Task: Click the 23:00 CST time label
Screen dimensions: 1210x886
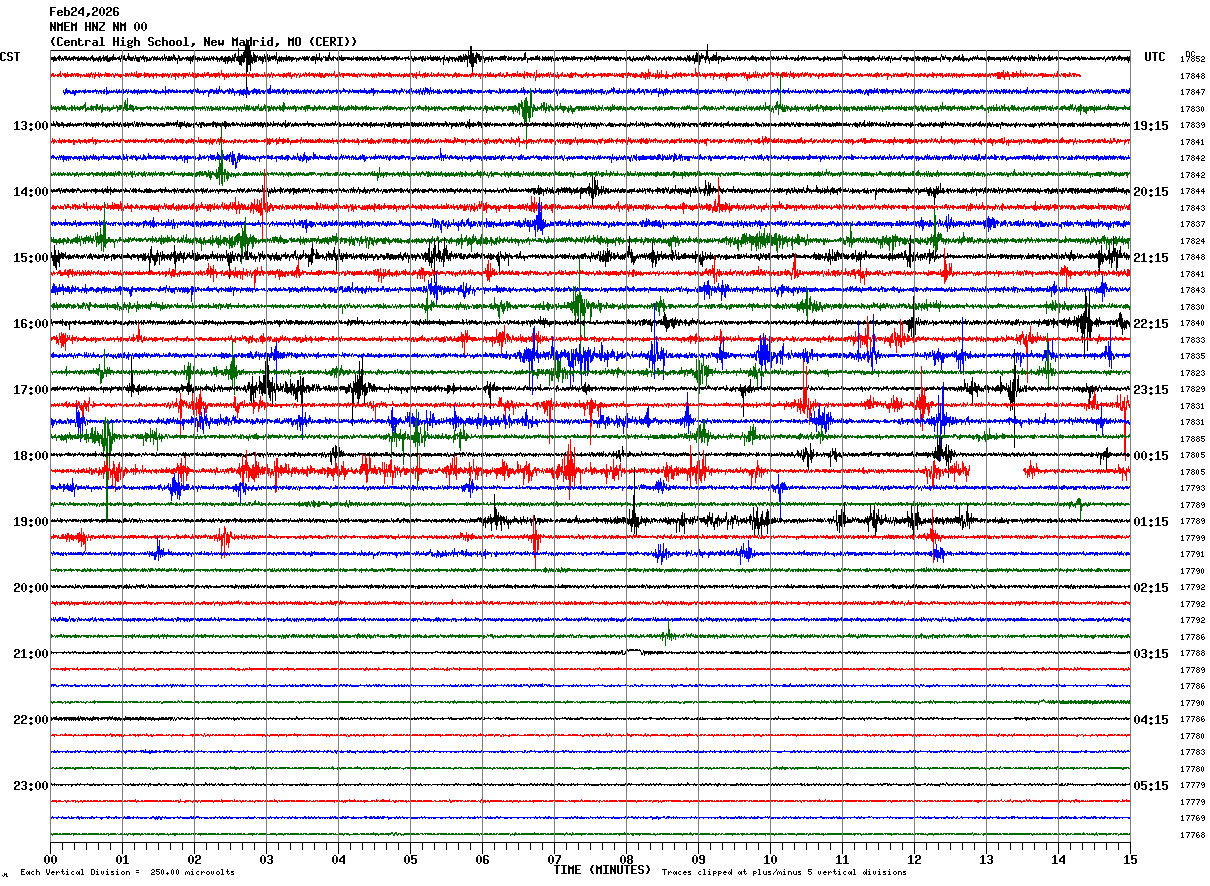Action: click(31, 786)
